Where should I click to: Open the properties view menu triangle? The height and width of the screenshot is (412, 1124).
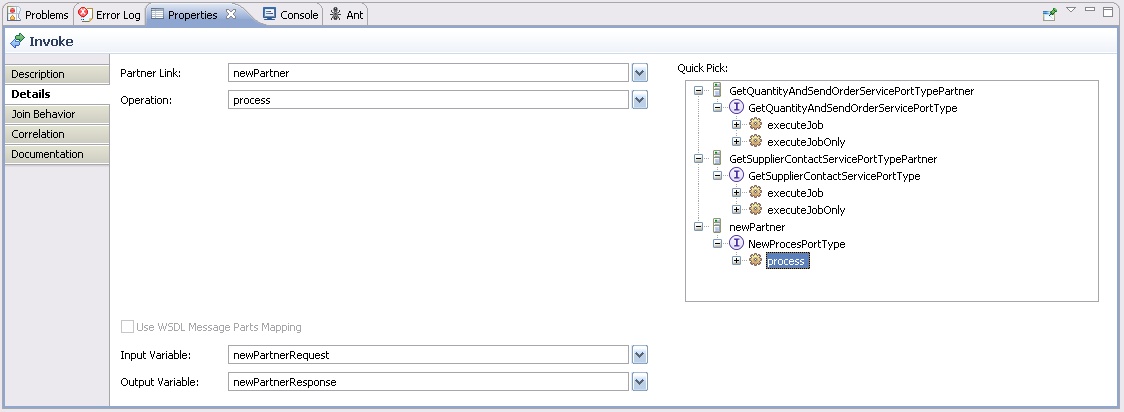click(x=1071, y=11)
